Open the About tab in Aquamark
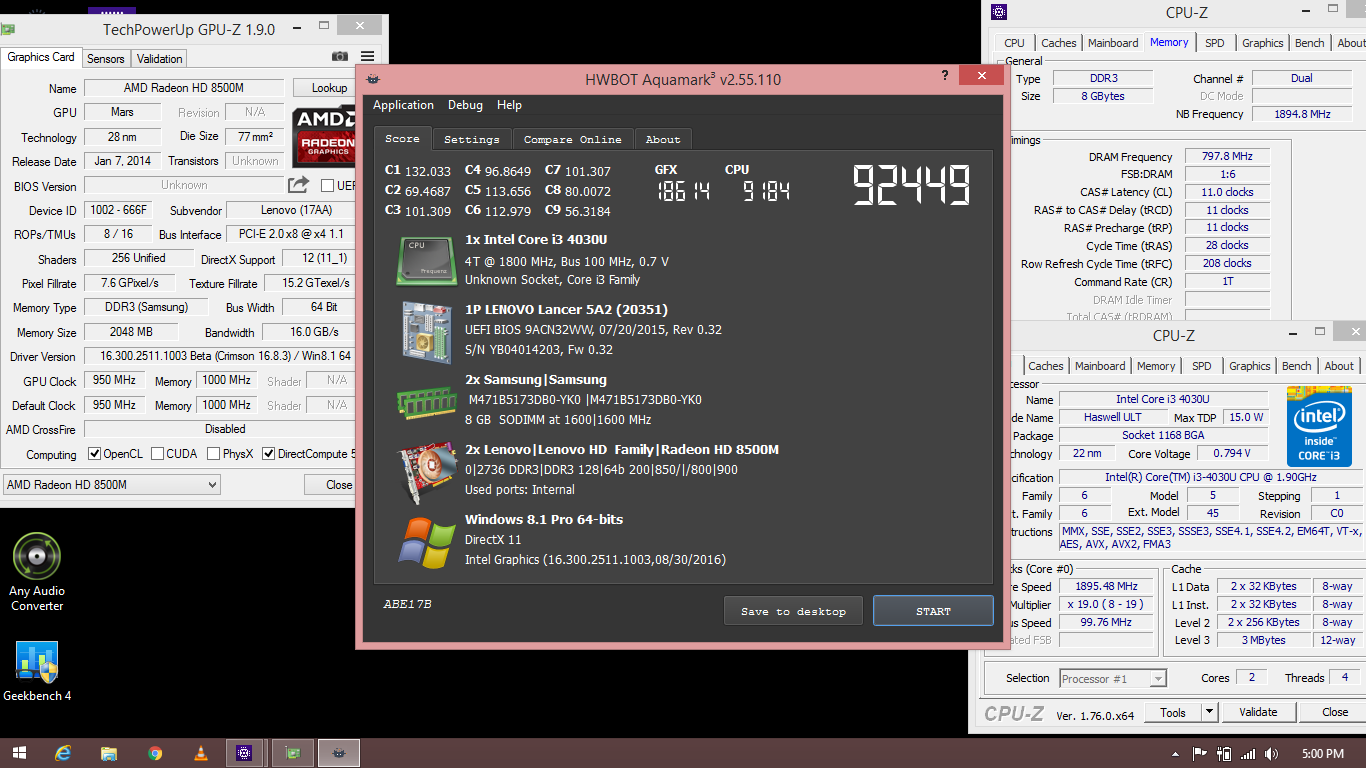 pos(663,139)
